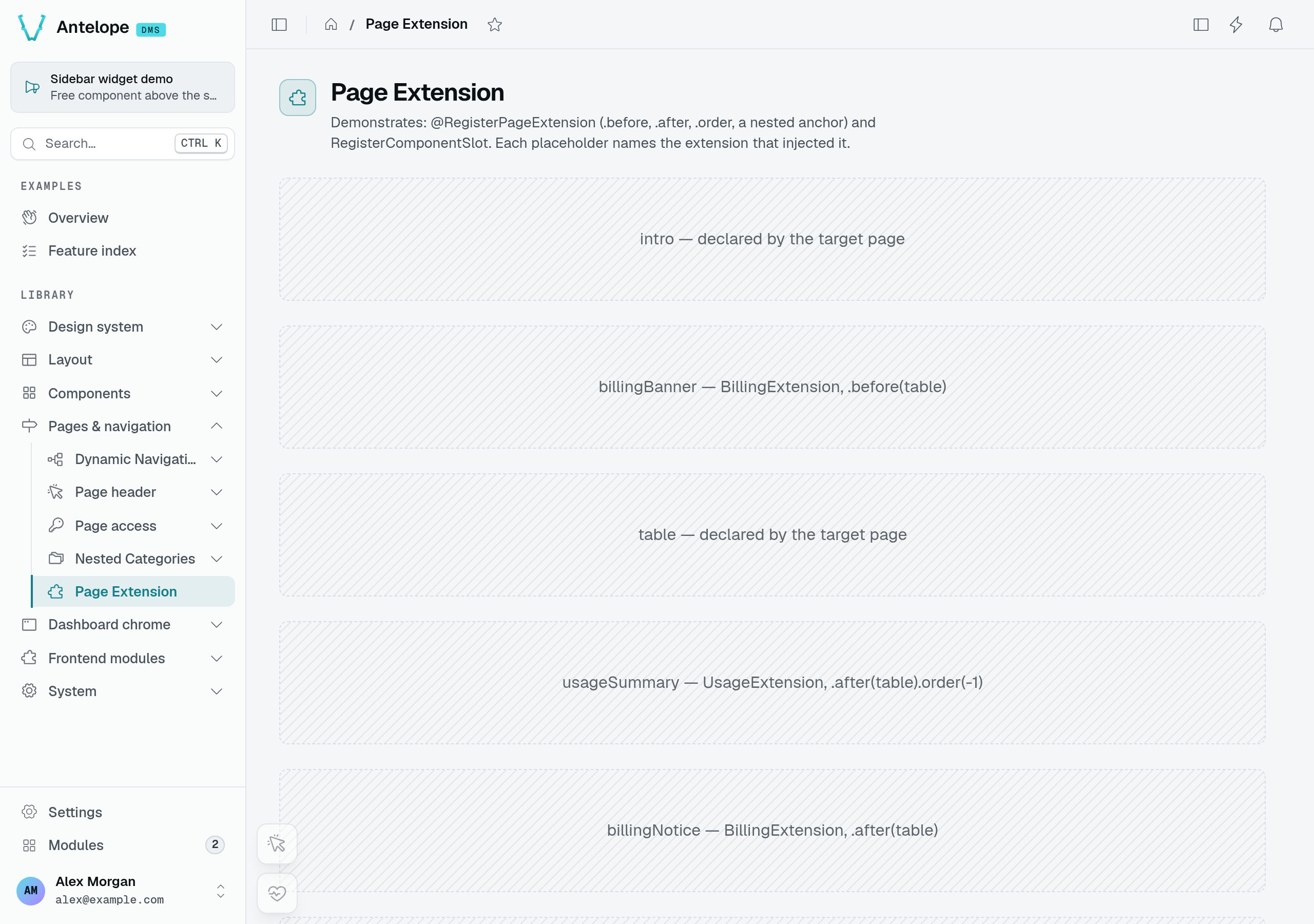Open notifications bell
Image resolution: width=1314 pixels, height=924 pixels.
click(x=1276, y=25)
